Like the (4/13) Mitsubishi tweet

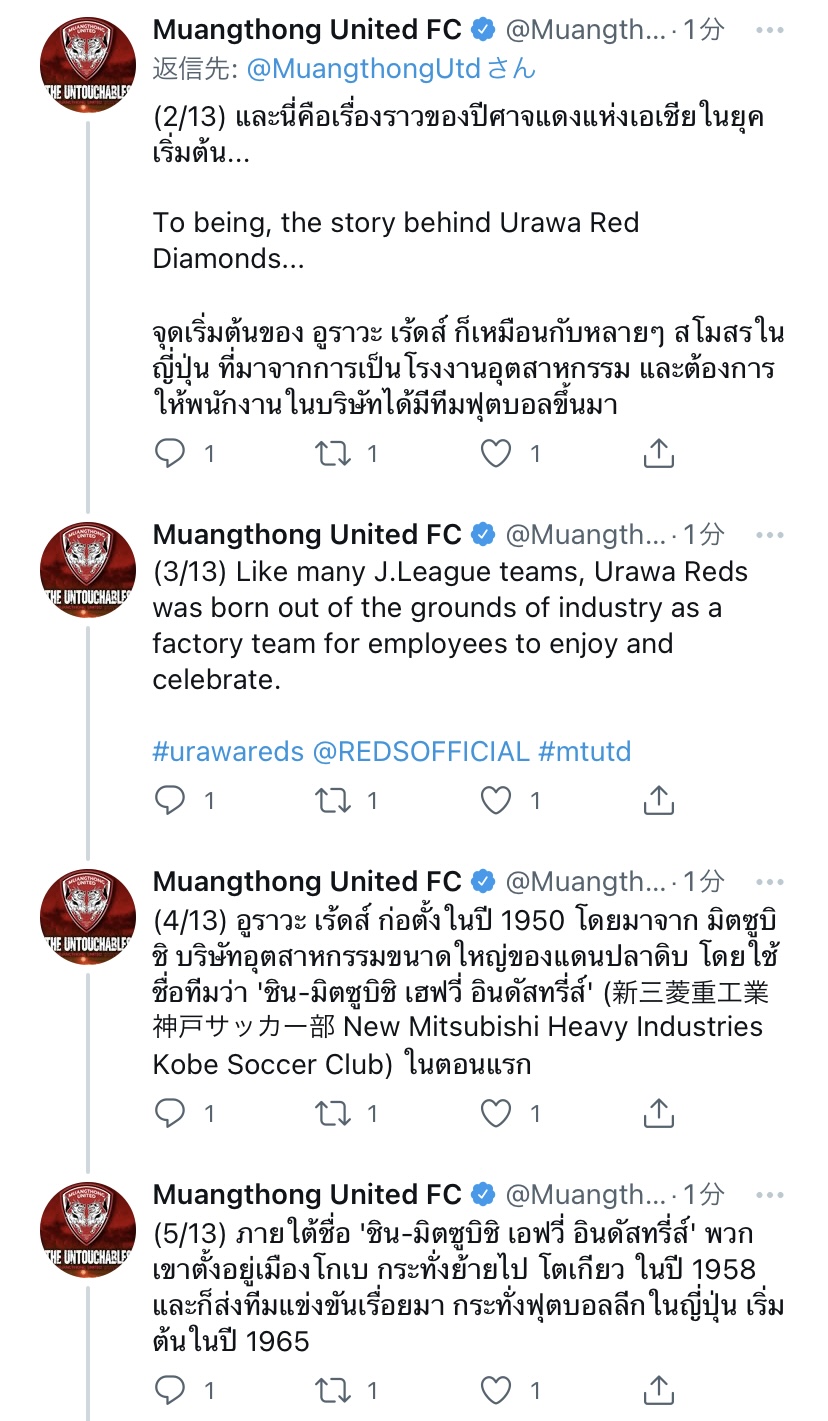click(496, 1112)
